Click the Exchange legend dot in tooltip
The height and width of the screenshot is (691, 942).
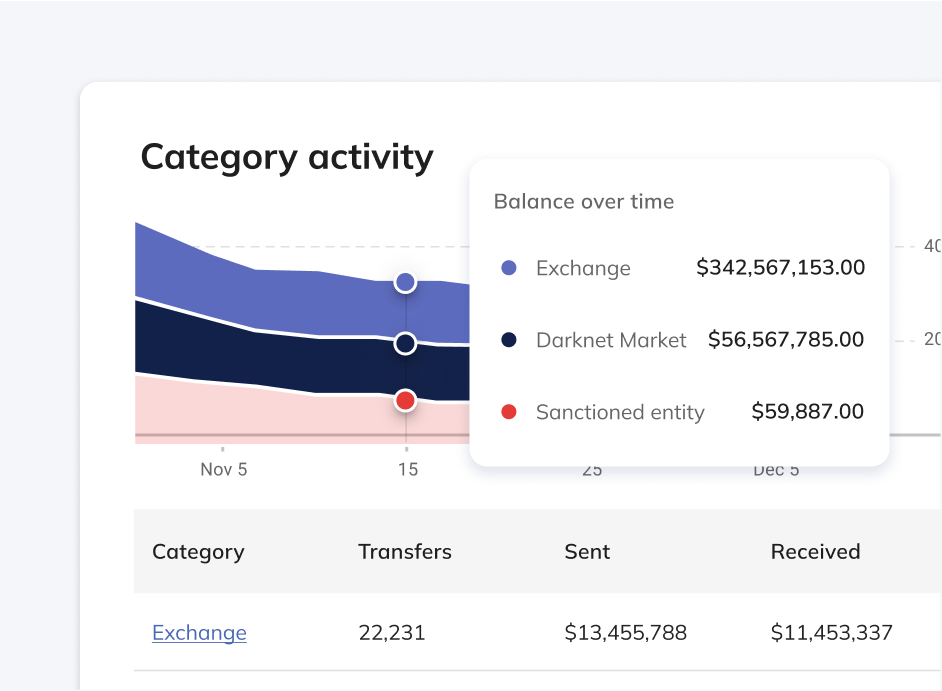[509, 268]
